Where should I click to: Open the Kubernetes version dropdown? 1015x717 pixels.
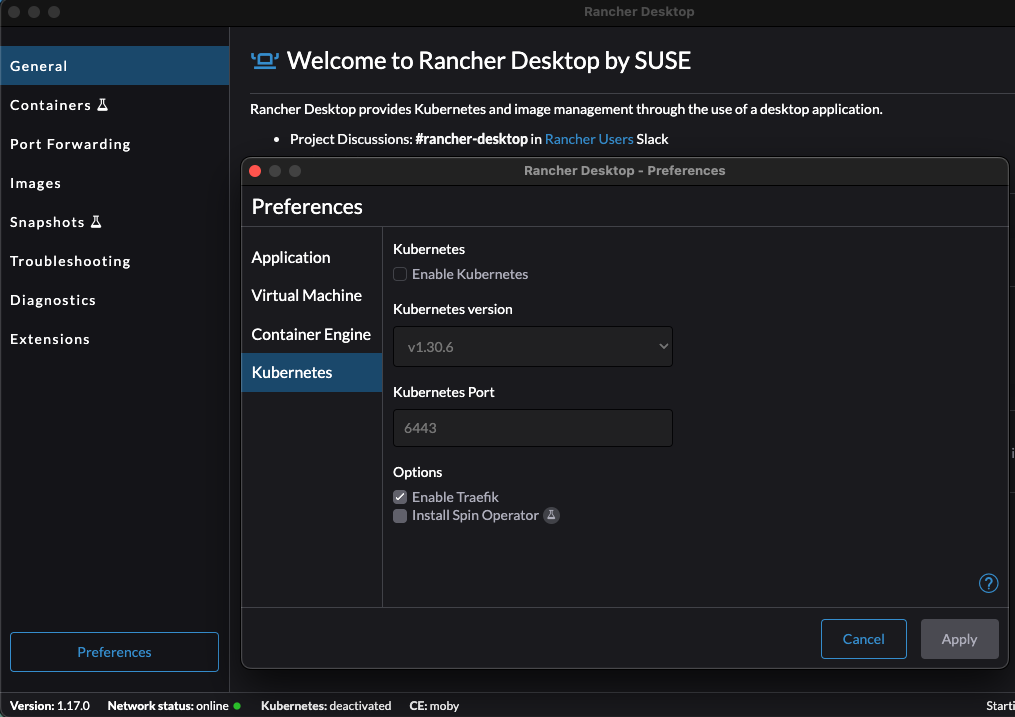pos(532,346)
